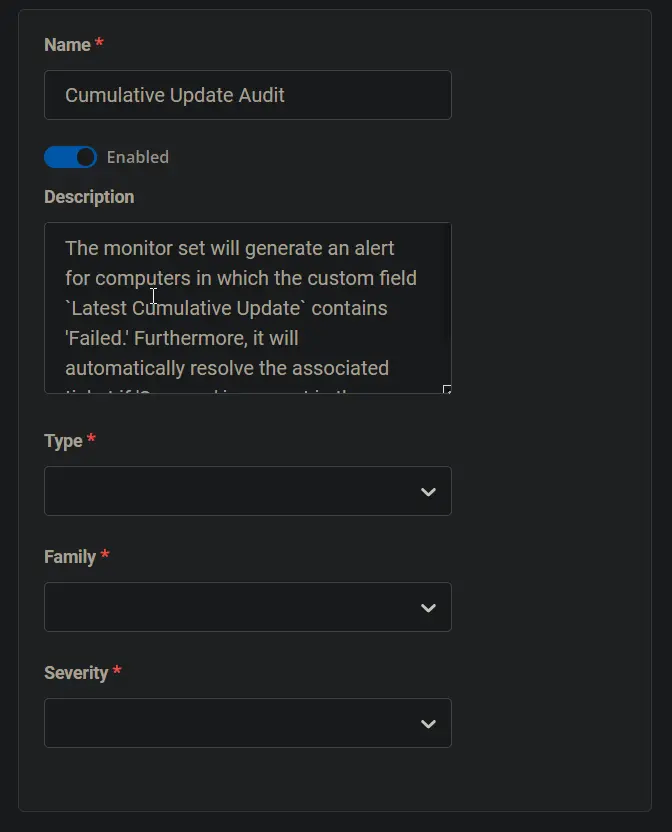Click the Name field label
The height and width of the screenshot is (832, 672).
click(x=67, y=45)
